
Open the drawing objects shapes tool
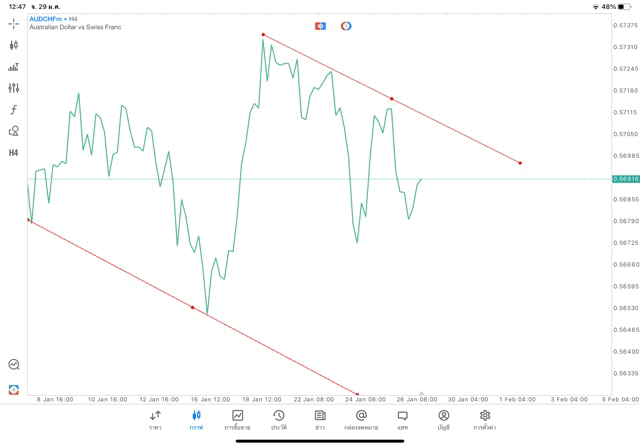[14, 131]
